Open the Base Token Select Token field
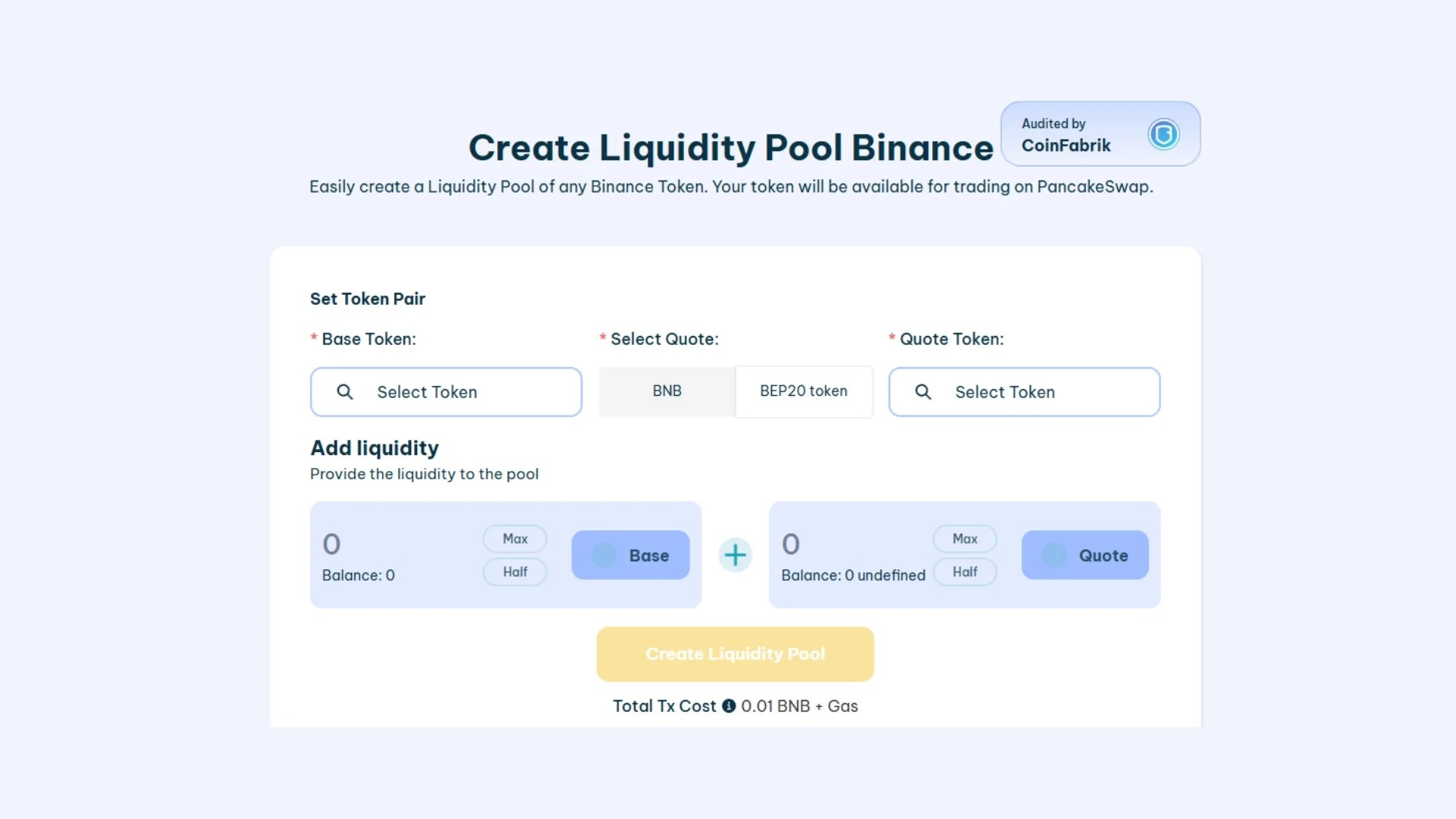This screenshot has height=819, width=1456. tap(446, 392)
